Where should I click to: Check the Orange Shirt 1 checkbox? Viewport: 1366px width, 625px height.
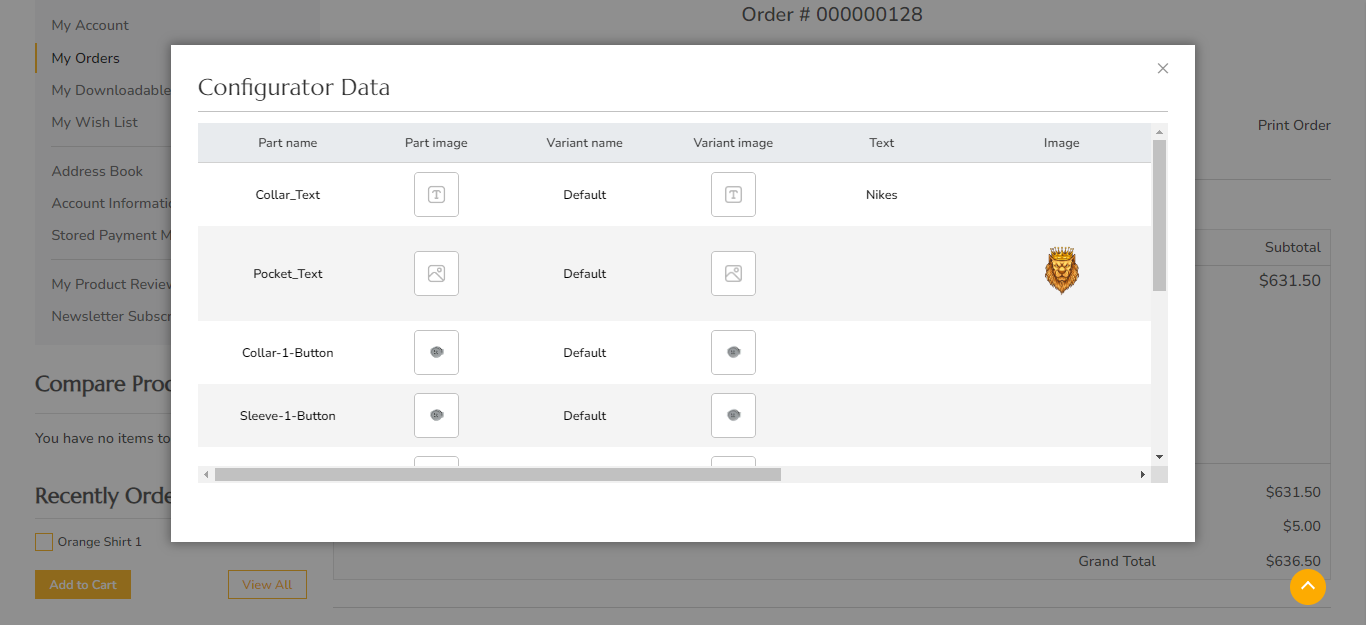(x=43, y=541)
